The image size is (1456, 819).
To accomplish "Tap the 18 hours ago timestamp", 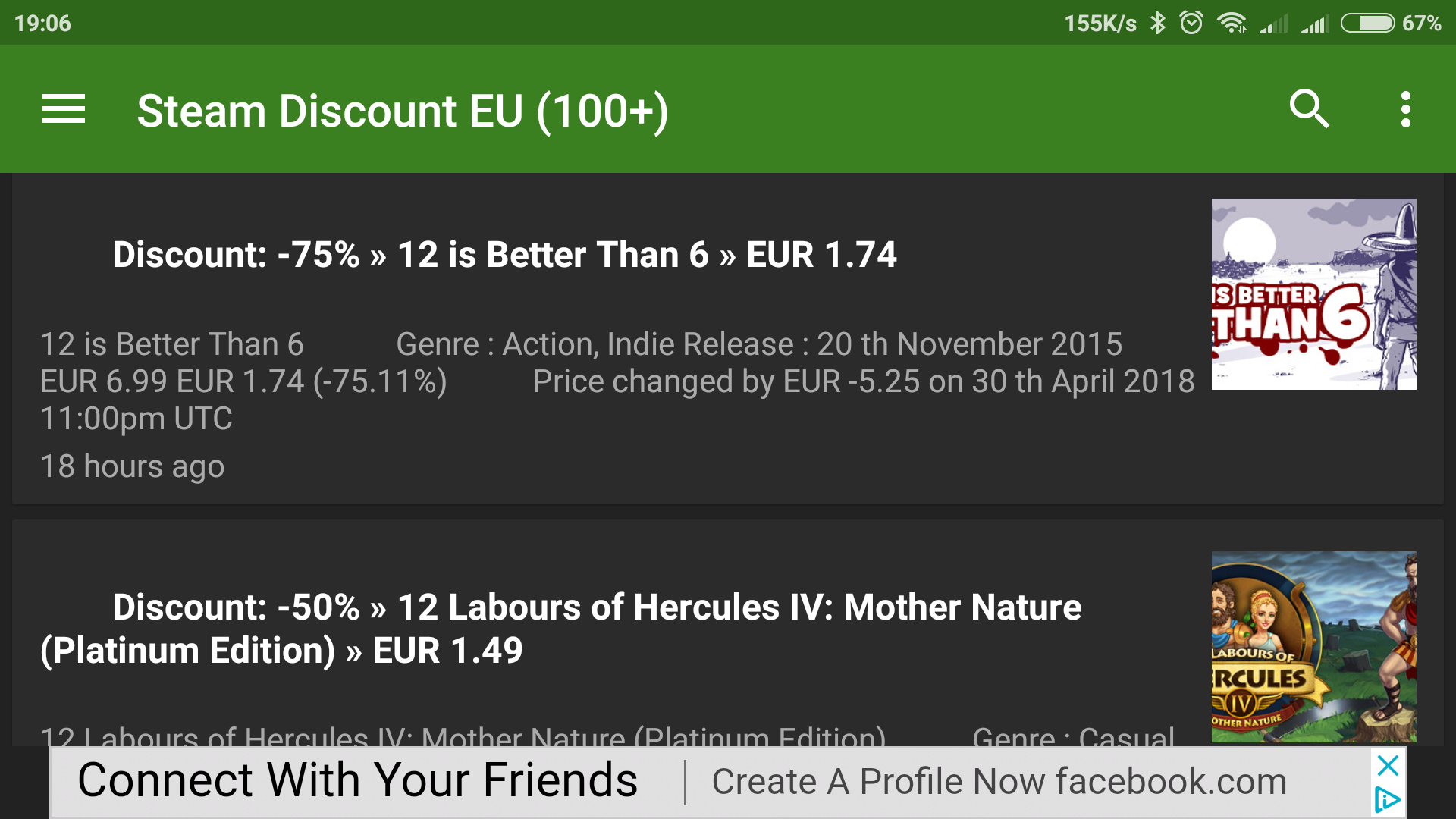I will pyautogui.click(x=133, y=466).
